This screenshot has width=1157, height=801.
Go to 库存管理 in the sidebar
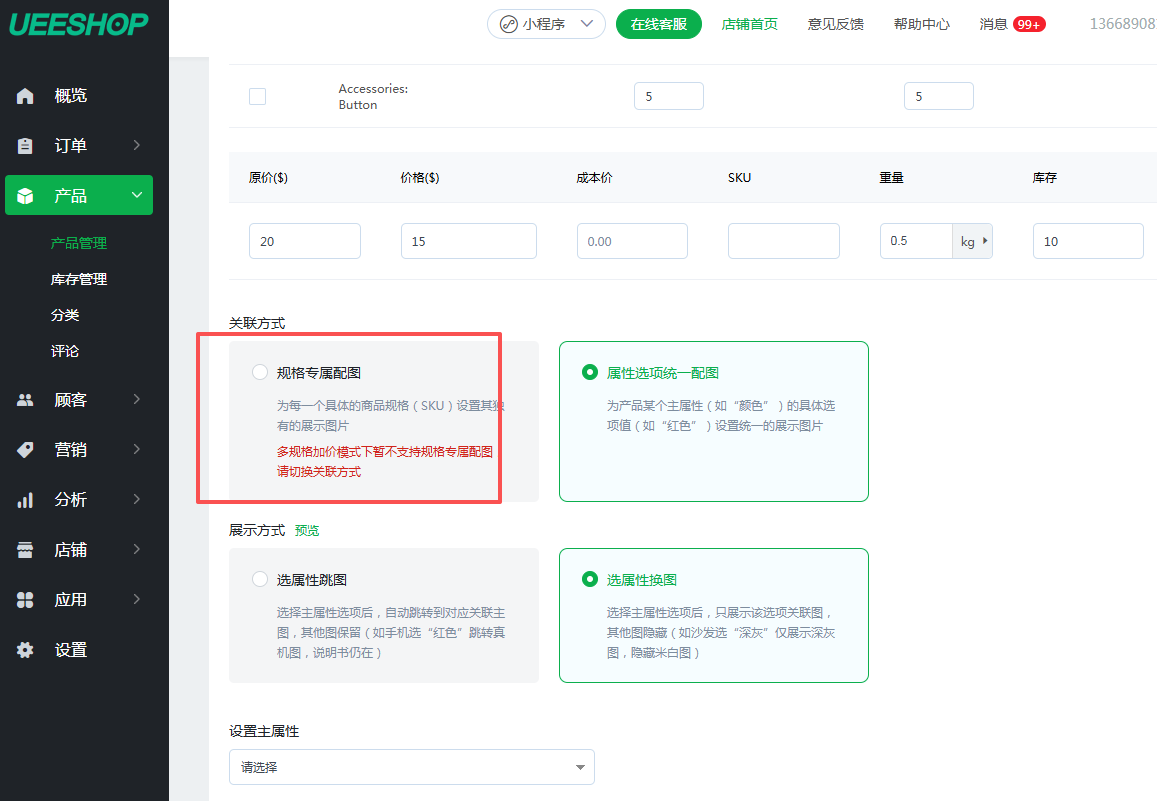(79, 279)
